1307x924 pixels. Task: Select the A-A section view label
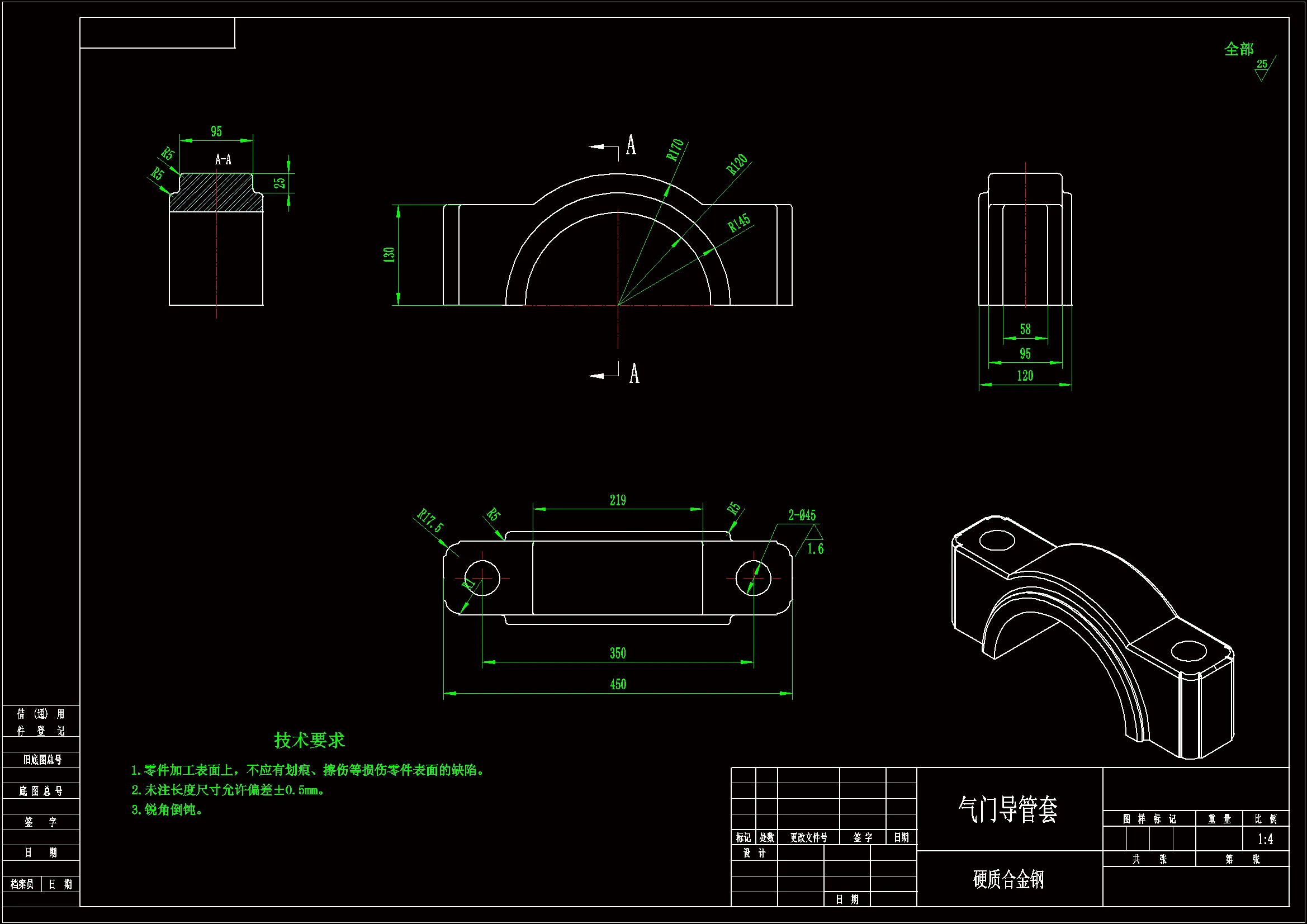[x=223, y=160]
